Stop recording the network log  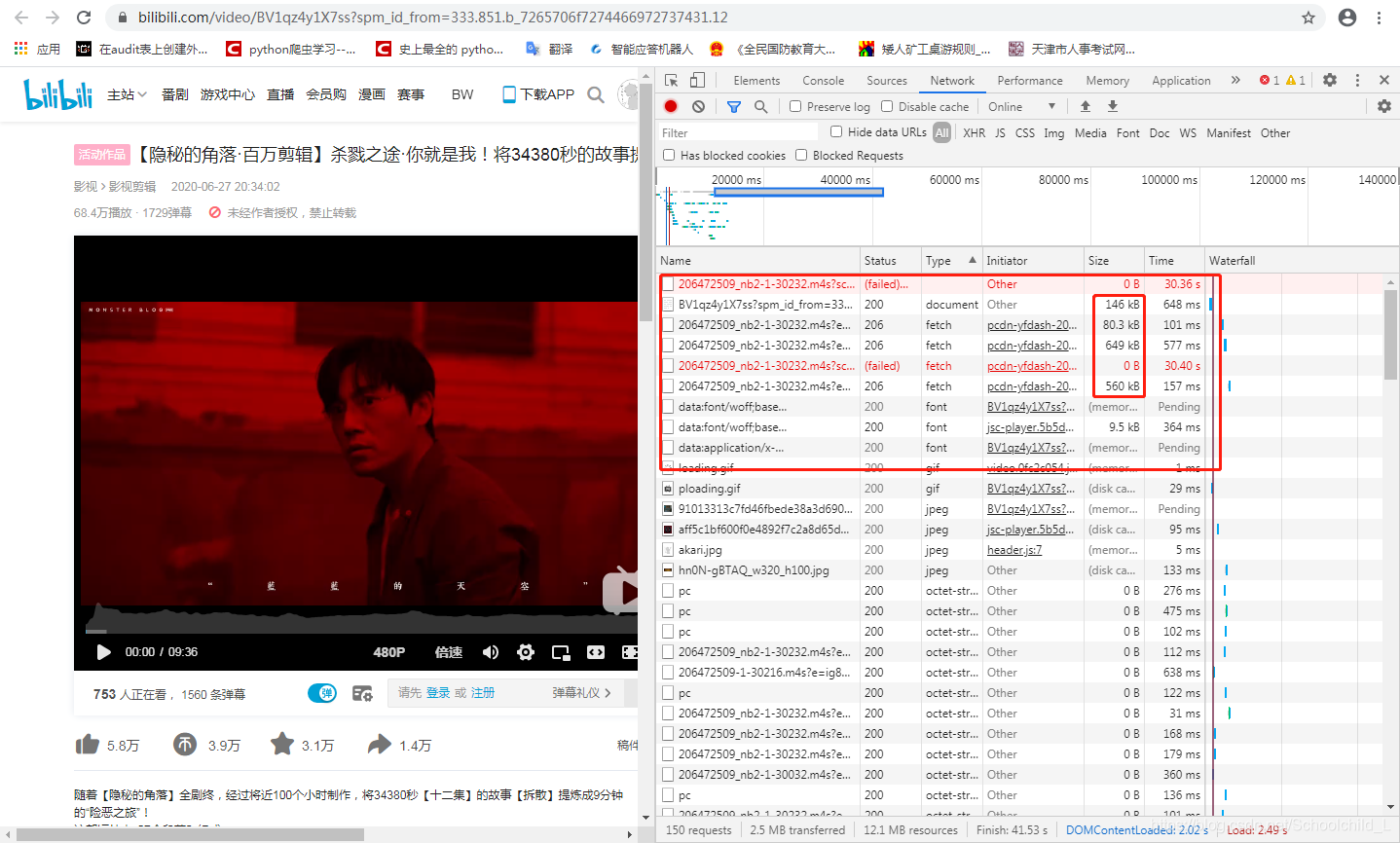(x=671, y=106)
